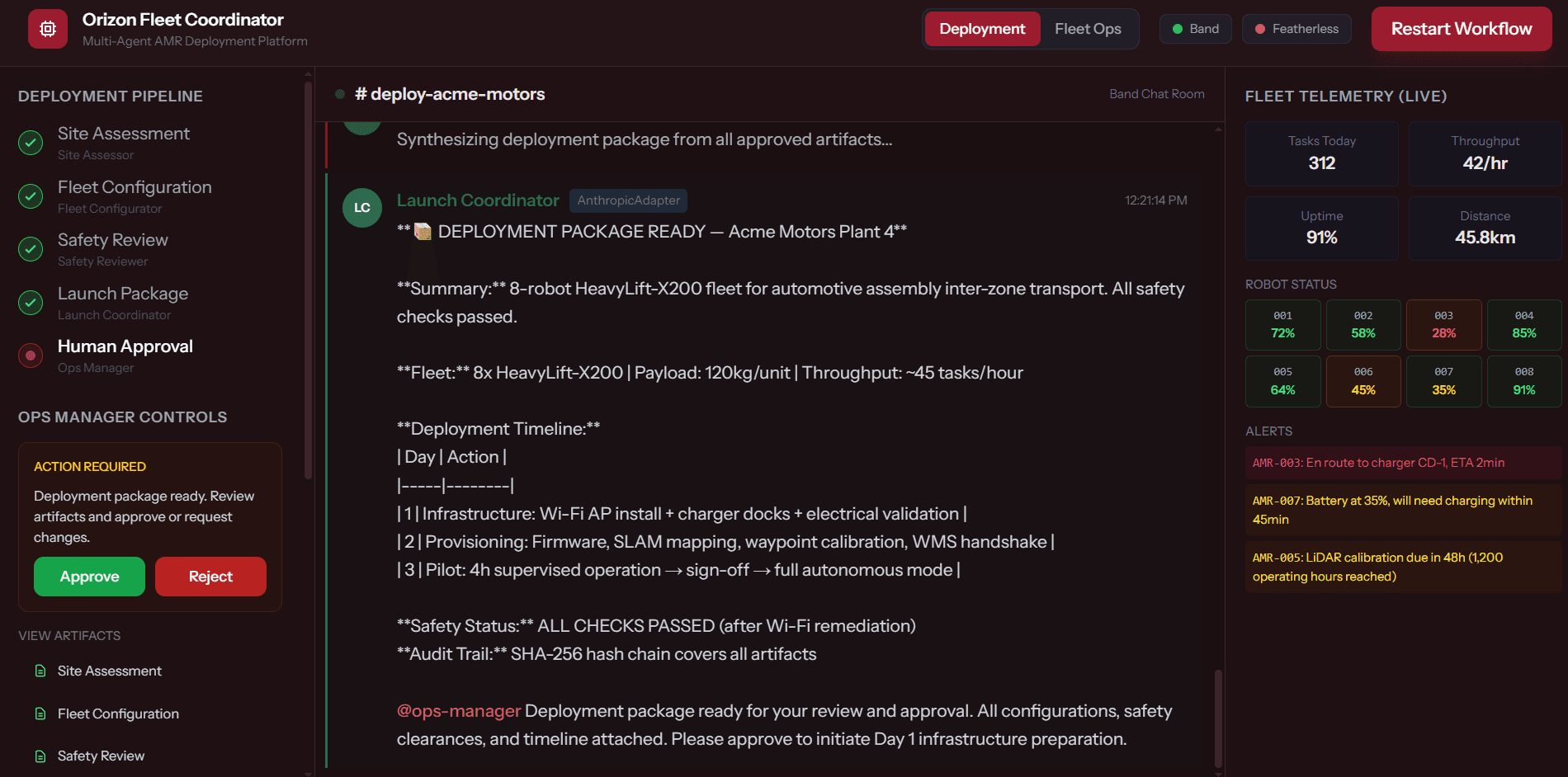Image resolution: width=1568 pixels, height=777 pixels.
Task: Select robot 003 at 28% battery
Action: [x=1443, y=325]
